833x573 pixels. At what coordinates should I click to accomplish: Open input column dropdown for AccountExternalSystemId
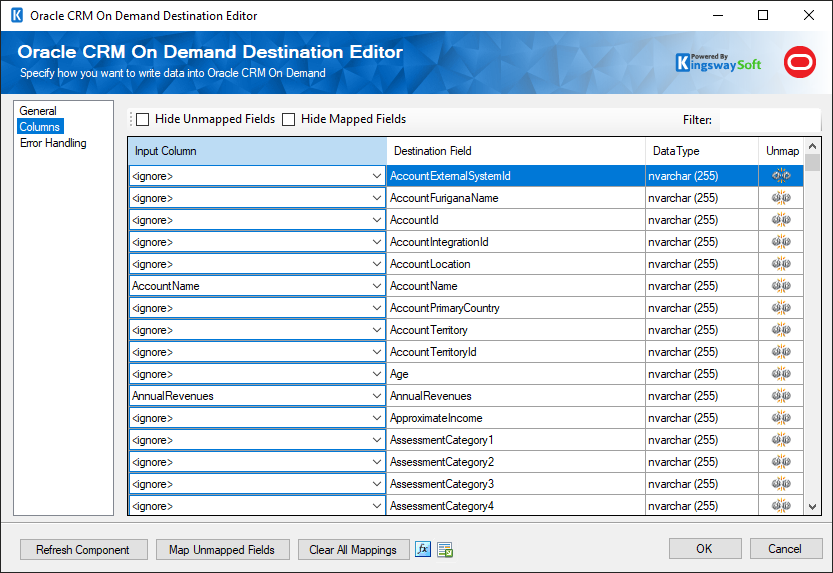(x=377, y=176)
